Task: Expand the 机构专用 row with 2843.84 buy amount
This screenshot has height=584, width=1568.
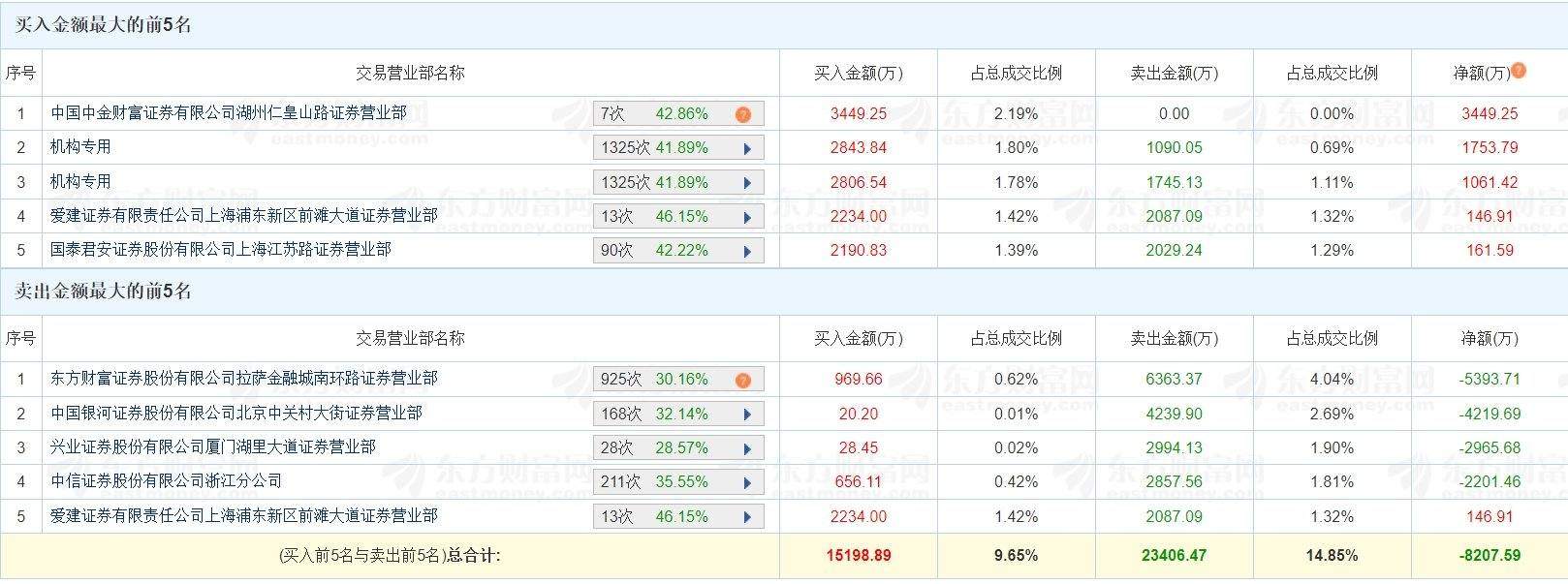Action: click(747, 148)
